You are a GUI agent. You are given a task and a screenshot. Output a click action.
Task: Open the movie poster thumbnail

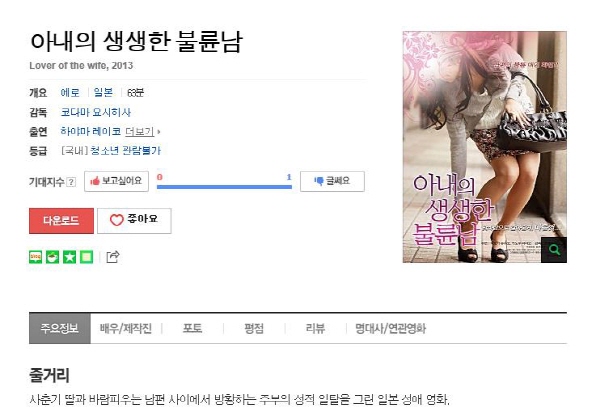pyautogui.click(x=484, y=147)
